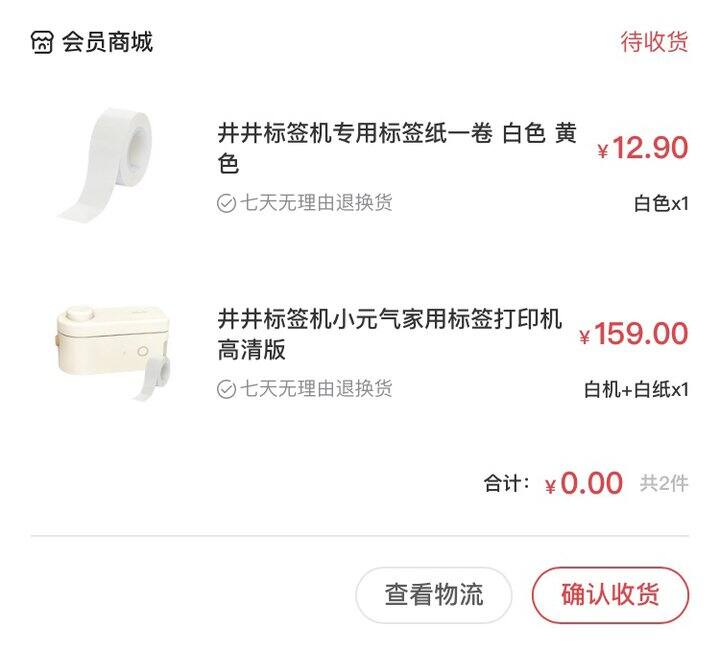Screen dimensions: 720x650
Task: Tap the 白机+白纸x1 variant label
Action: (636, 390)
